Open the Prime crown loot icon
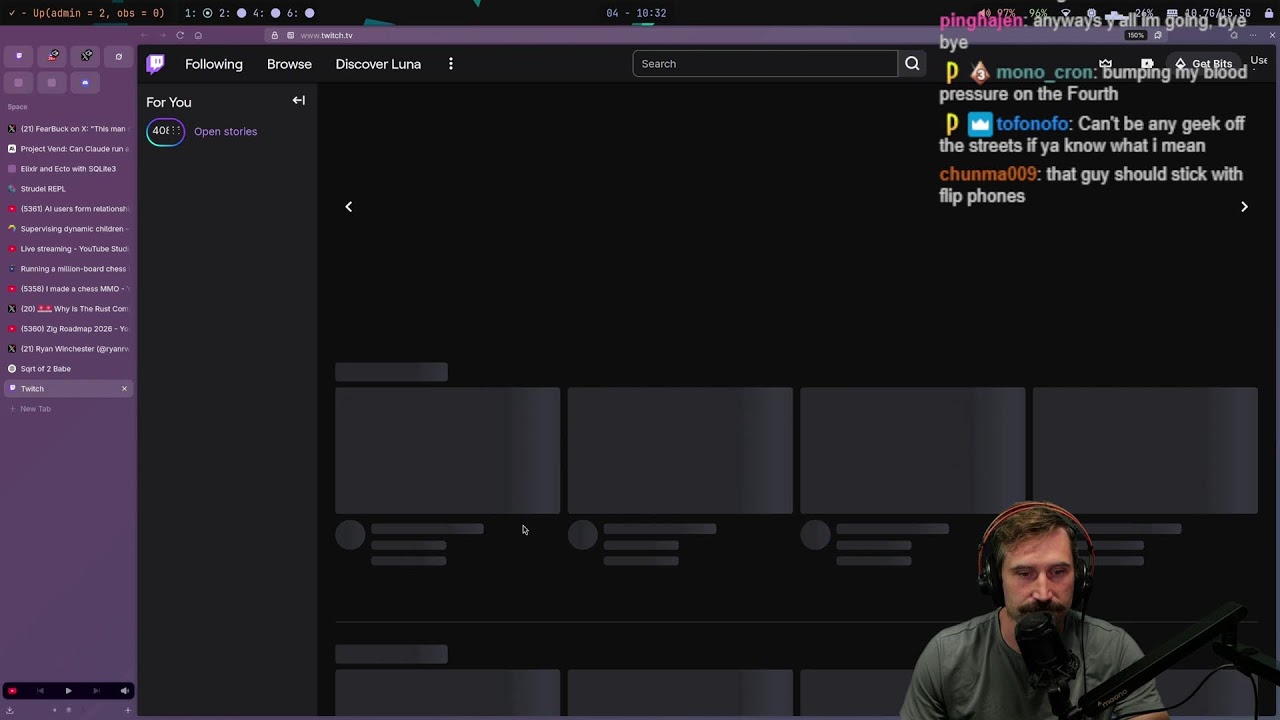The width and height of the screenshot is (1280, 720). pyautogui.click(x=1106, y=64)
